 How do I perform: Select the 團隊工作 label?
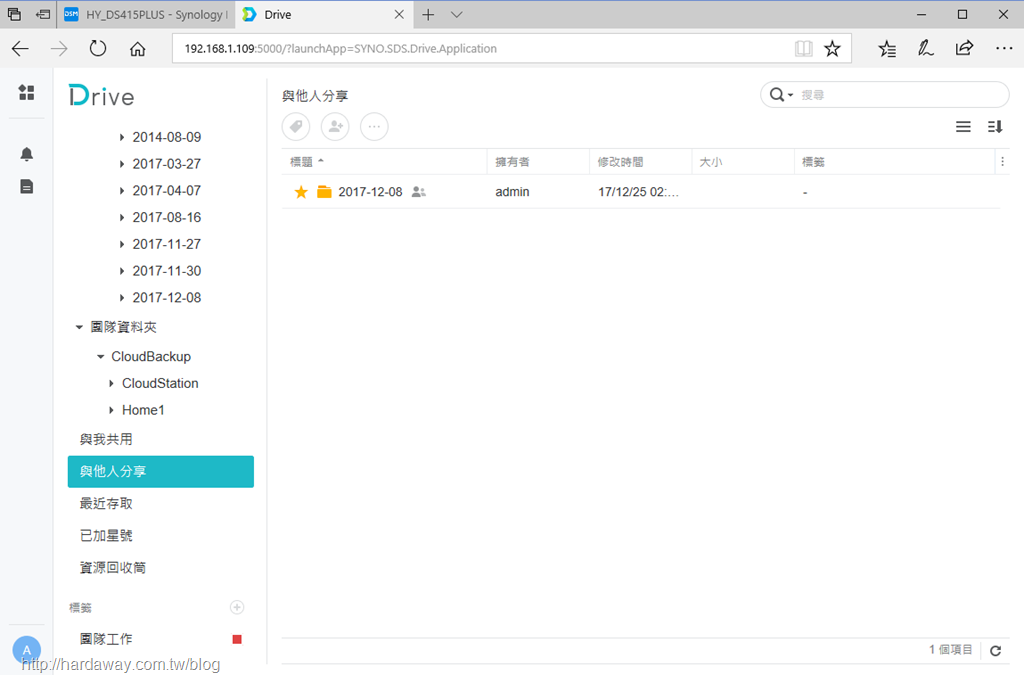(x=106, y=639)
